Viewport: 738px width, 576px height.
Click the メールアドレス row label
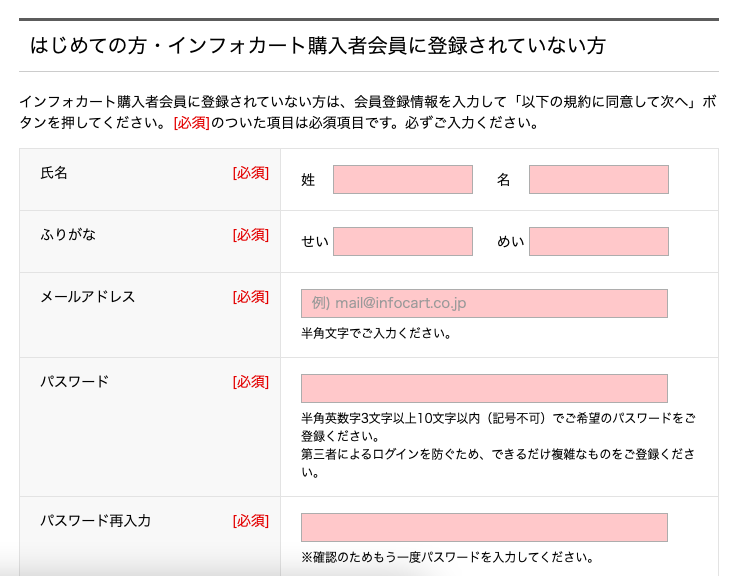pos(87,297)
